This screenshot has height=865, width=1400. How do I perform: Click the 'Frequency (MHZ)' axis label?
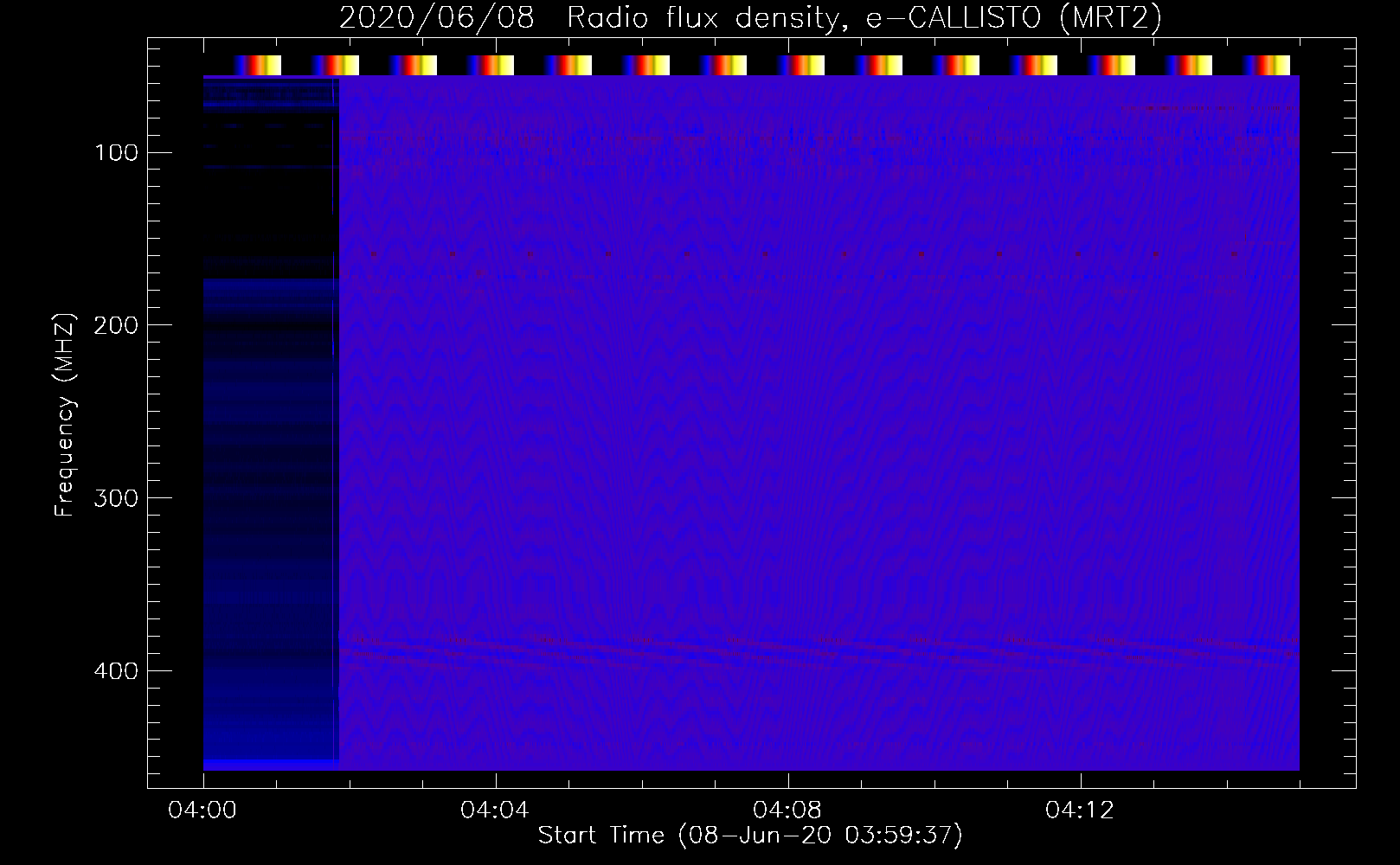click(x=65, y=414)
